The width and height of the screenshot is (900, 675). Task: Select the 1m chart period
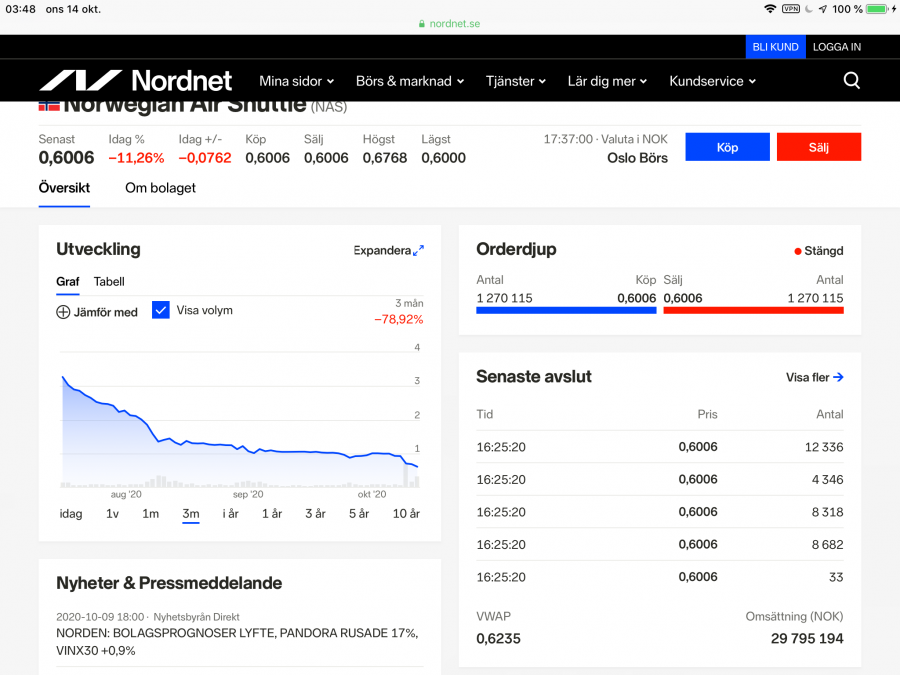click(150, 514)
